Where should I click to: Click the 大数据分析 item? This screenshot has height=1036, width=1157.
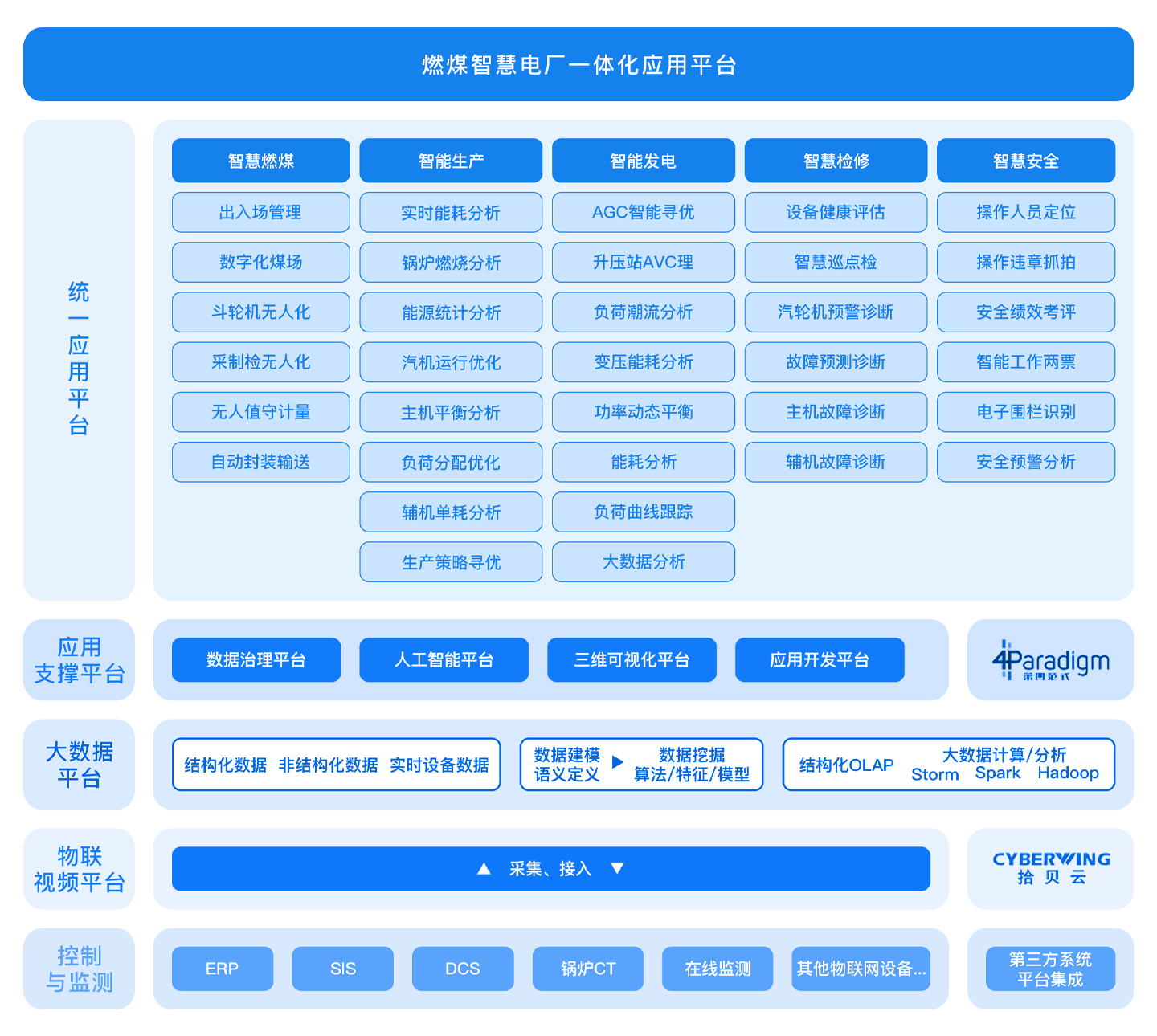[644, 562]
